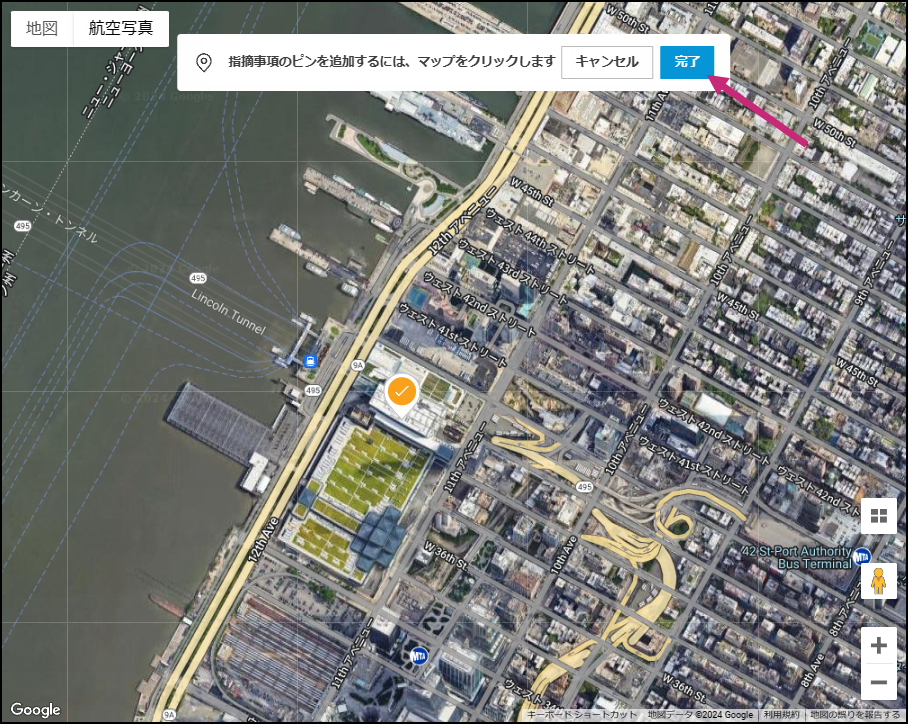
Task: Click the Lincoln Tunnel label
Action: tap(228, 312)
